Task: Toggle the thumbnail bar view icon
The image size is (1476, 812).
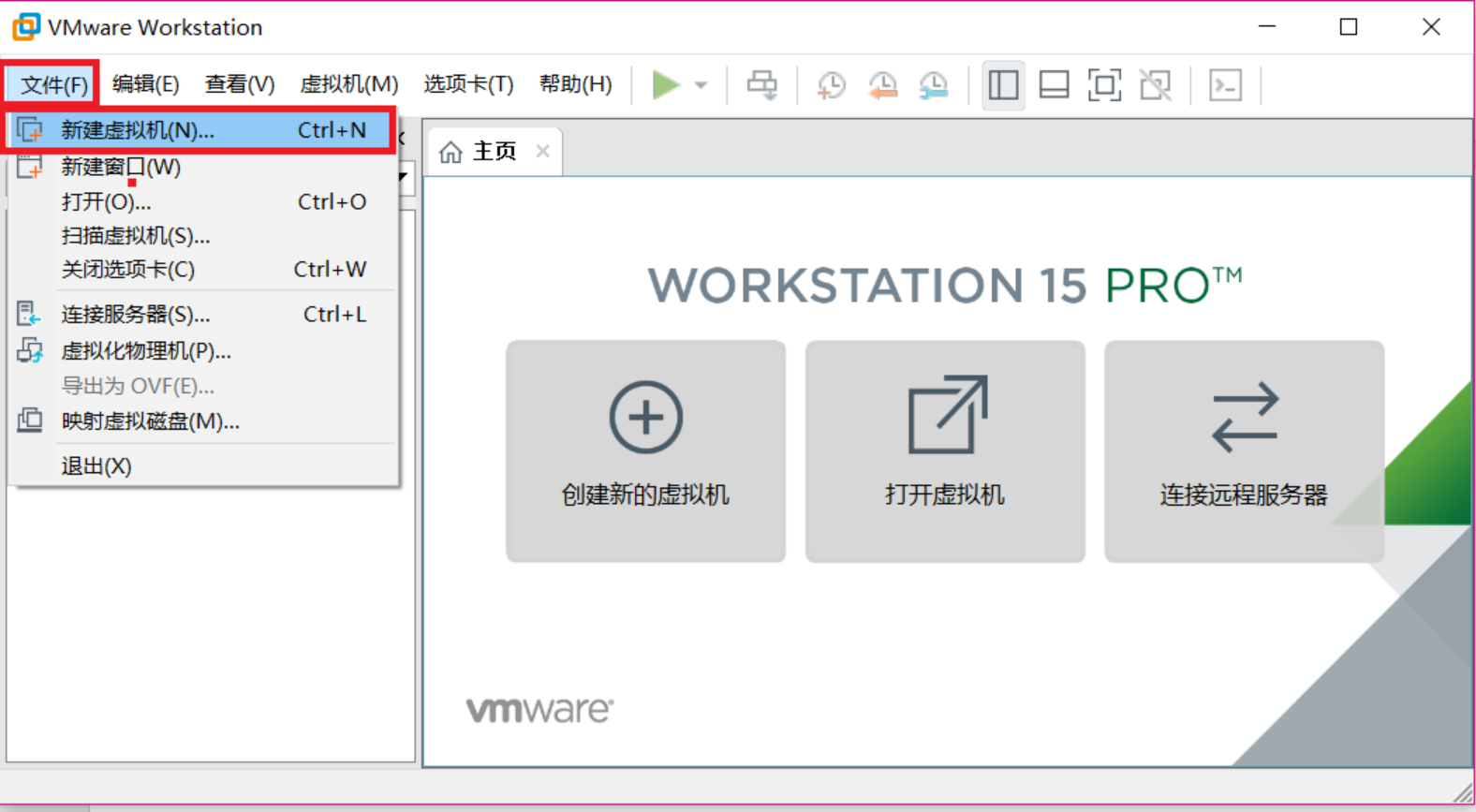Action: pyautogui.click(x=1054, y=85)
